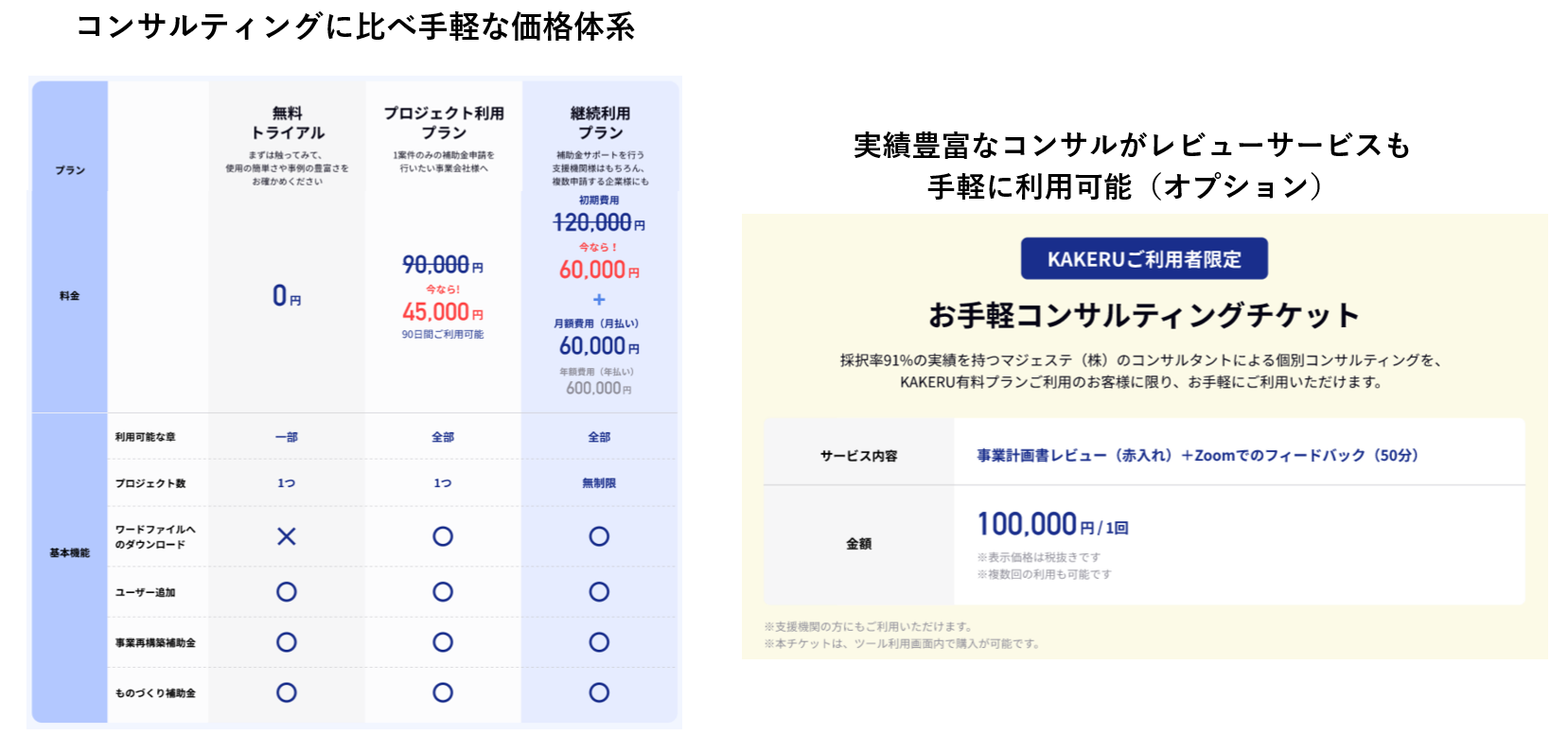This screenshot has width=1568, height=735.
Task: Click the blue plus sign between the fees
Action: pyautogui.click(x=599, y=300)
